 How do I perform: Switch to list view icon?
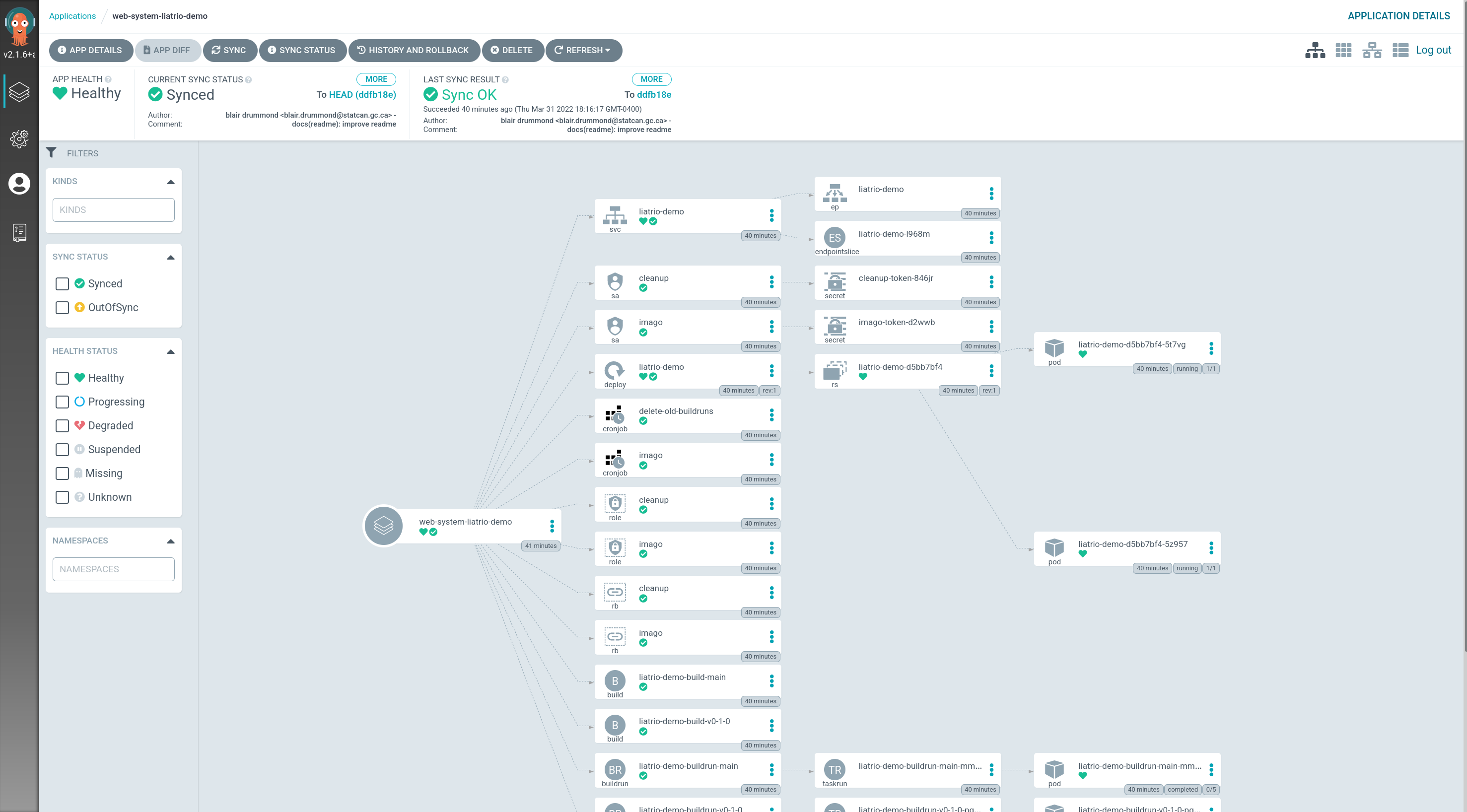(1400, 50)
